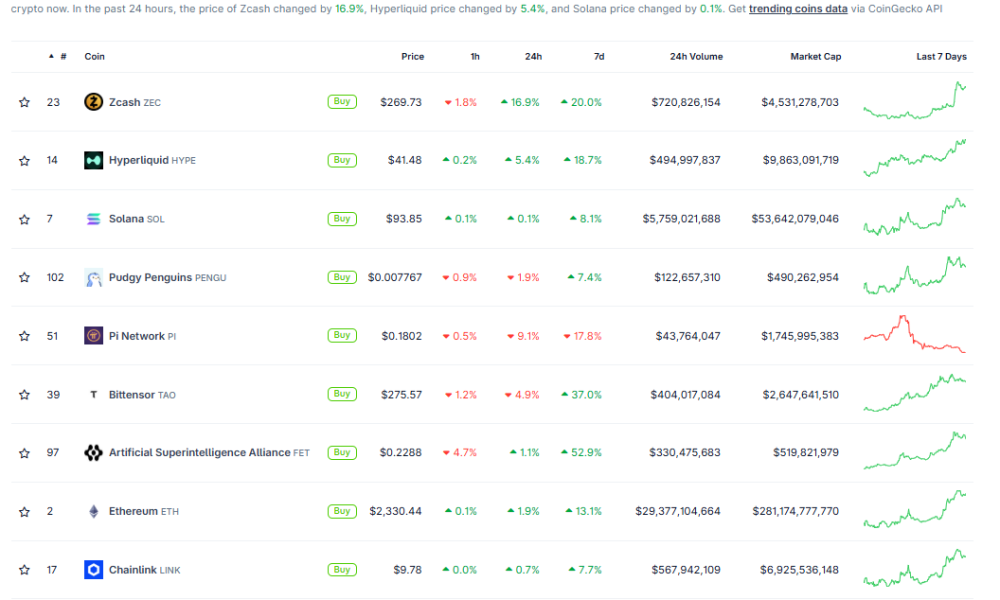Image resolution: width=1000 pixels, height=600 pixels.
Task: Toggle the favorite star for Zcash
Action: point(23,101)
